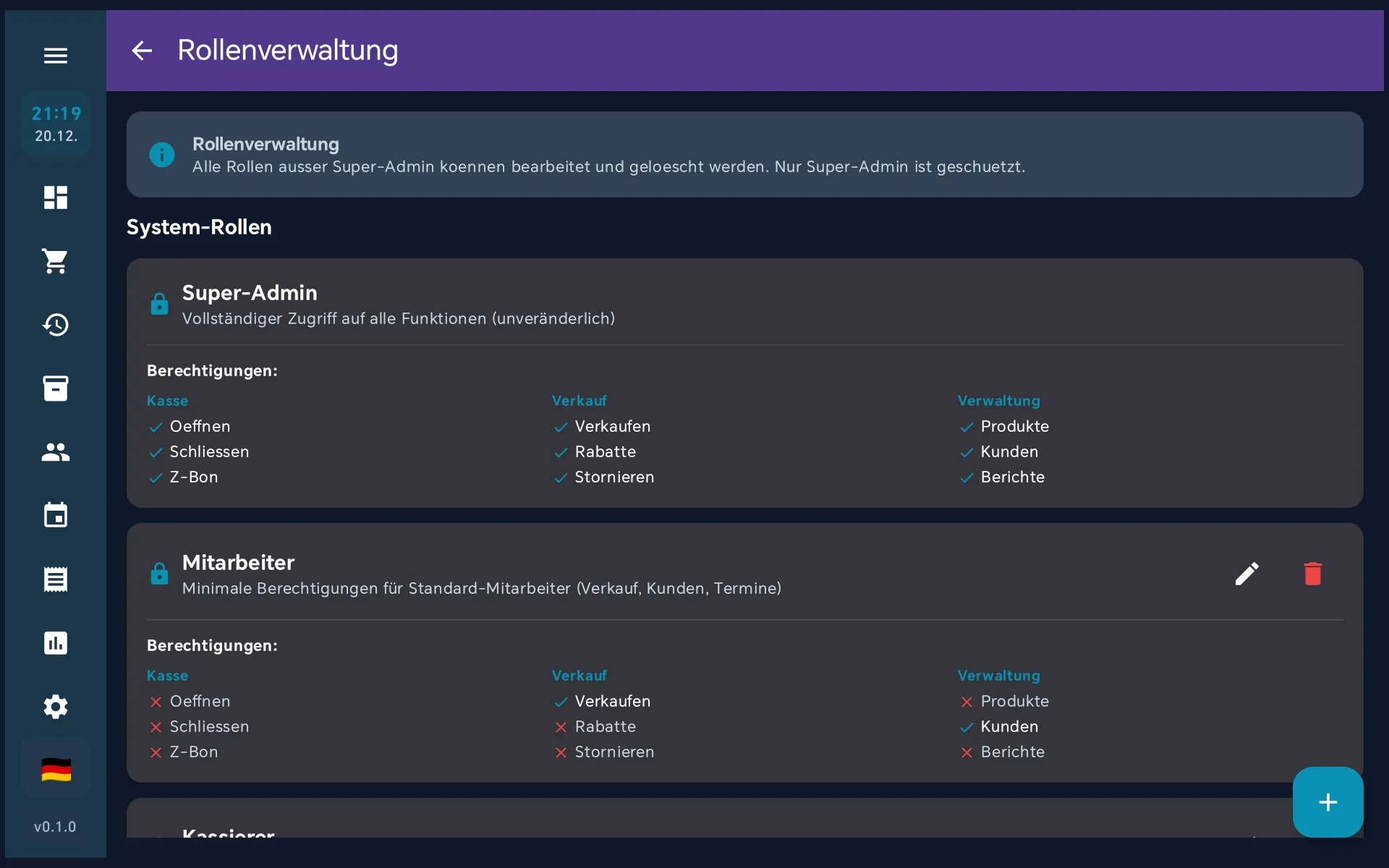Open settings via gear icon

(56, 707)
